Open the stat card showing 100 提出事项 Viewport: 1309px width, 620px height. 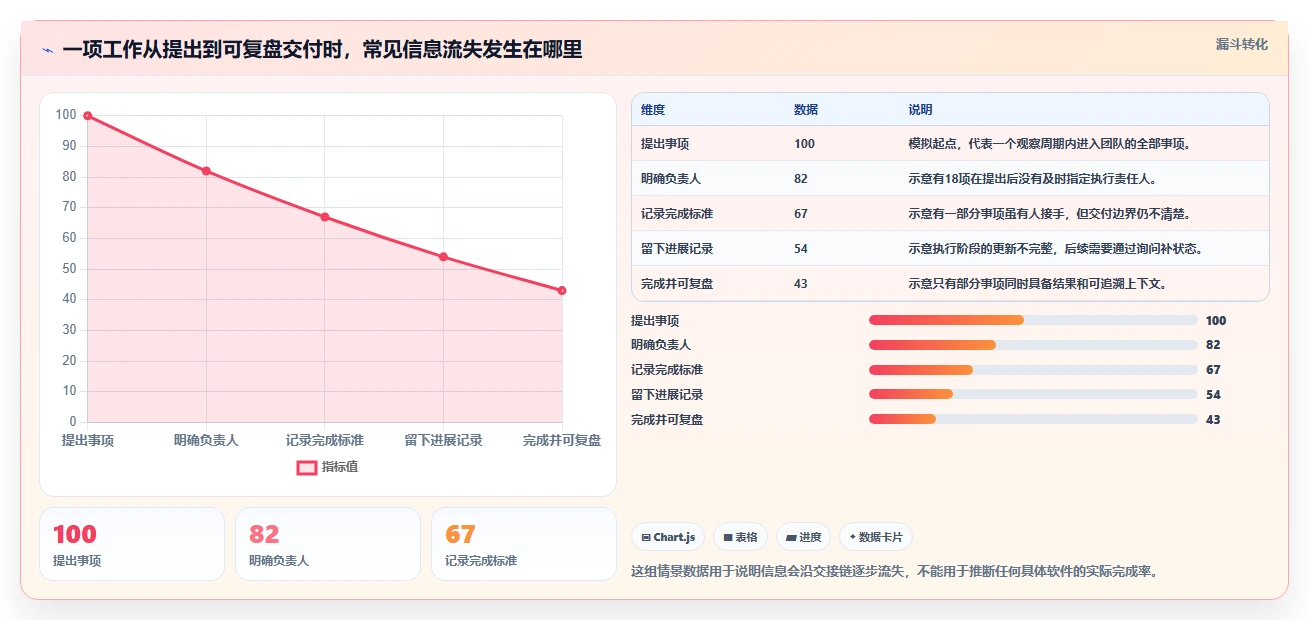coord(132,544)
